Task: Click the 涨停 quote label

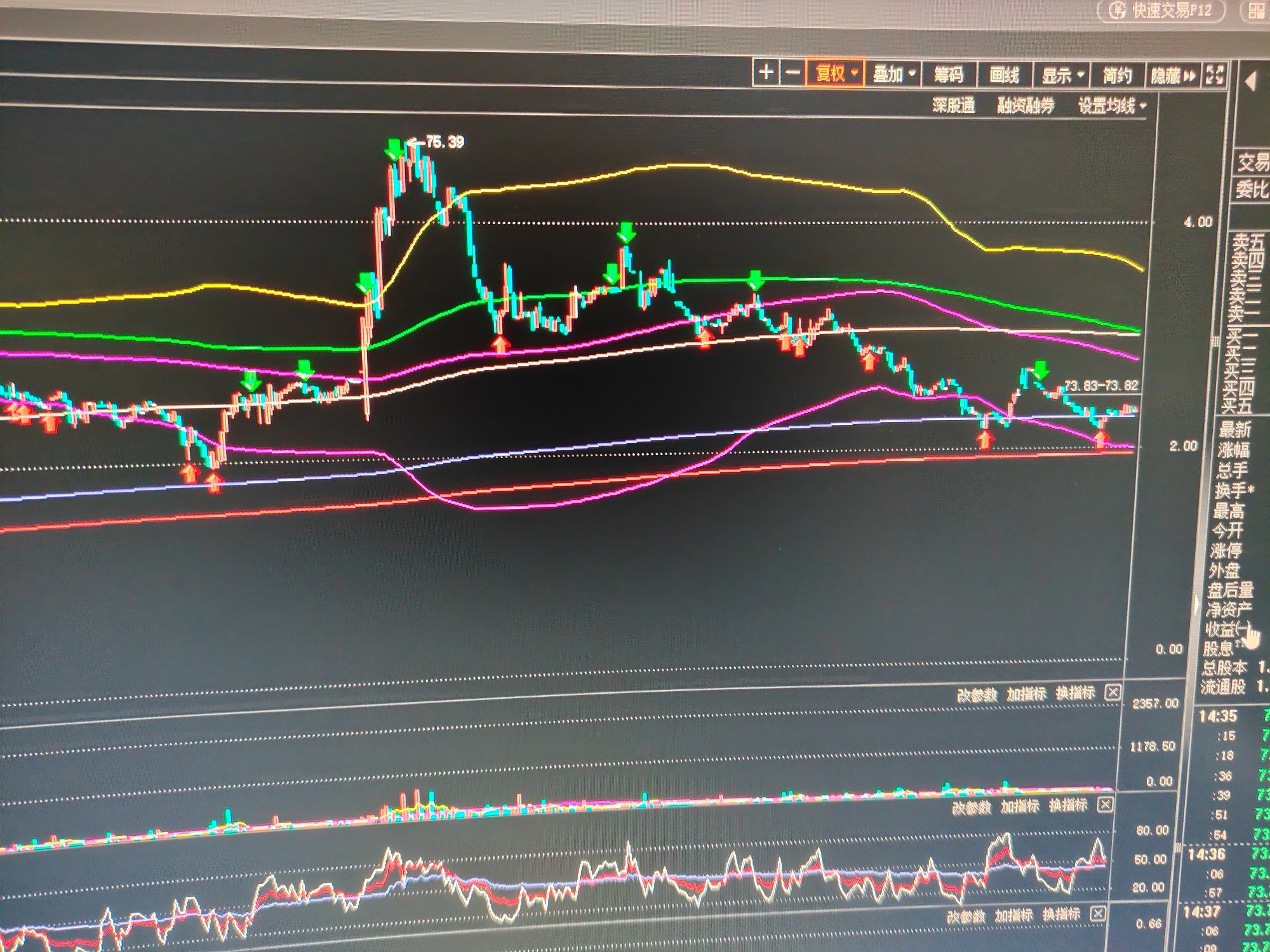Action: (1225, 550)
